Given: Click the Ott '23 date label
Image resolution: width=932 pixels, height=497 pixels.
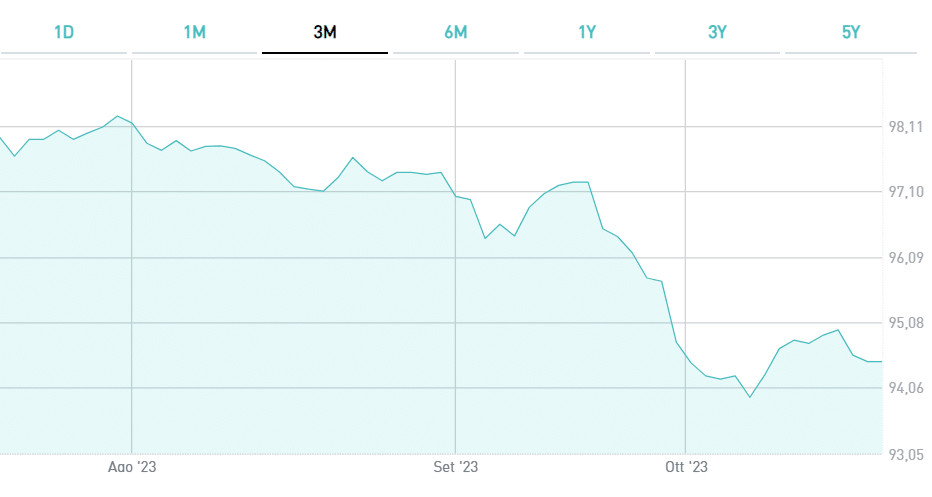Looking at the screenshot, I should point(686,467).
